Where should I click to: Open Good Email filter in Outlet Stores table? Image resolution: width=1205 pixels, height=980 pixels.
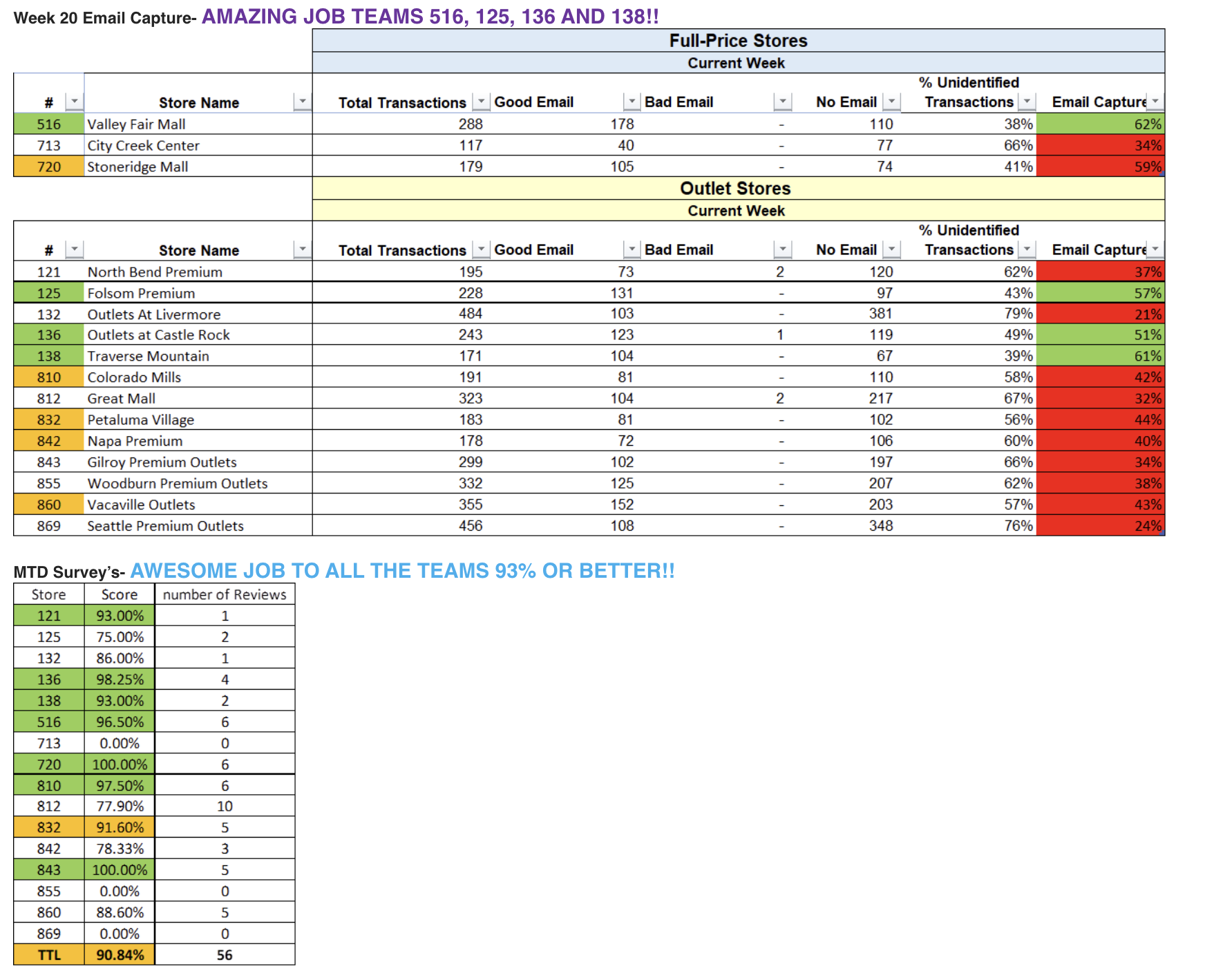[632, 249]
